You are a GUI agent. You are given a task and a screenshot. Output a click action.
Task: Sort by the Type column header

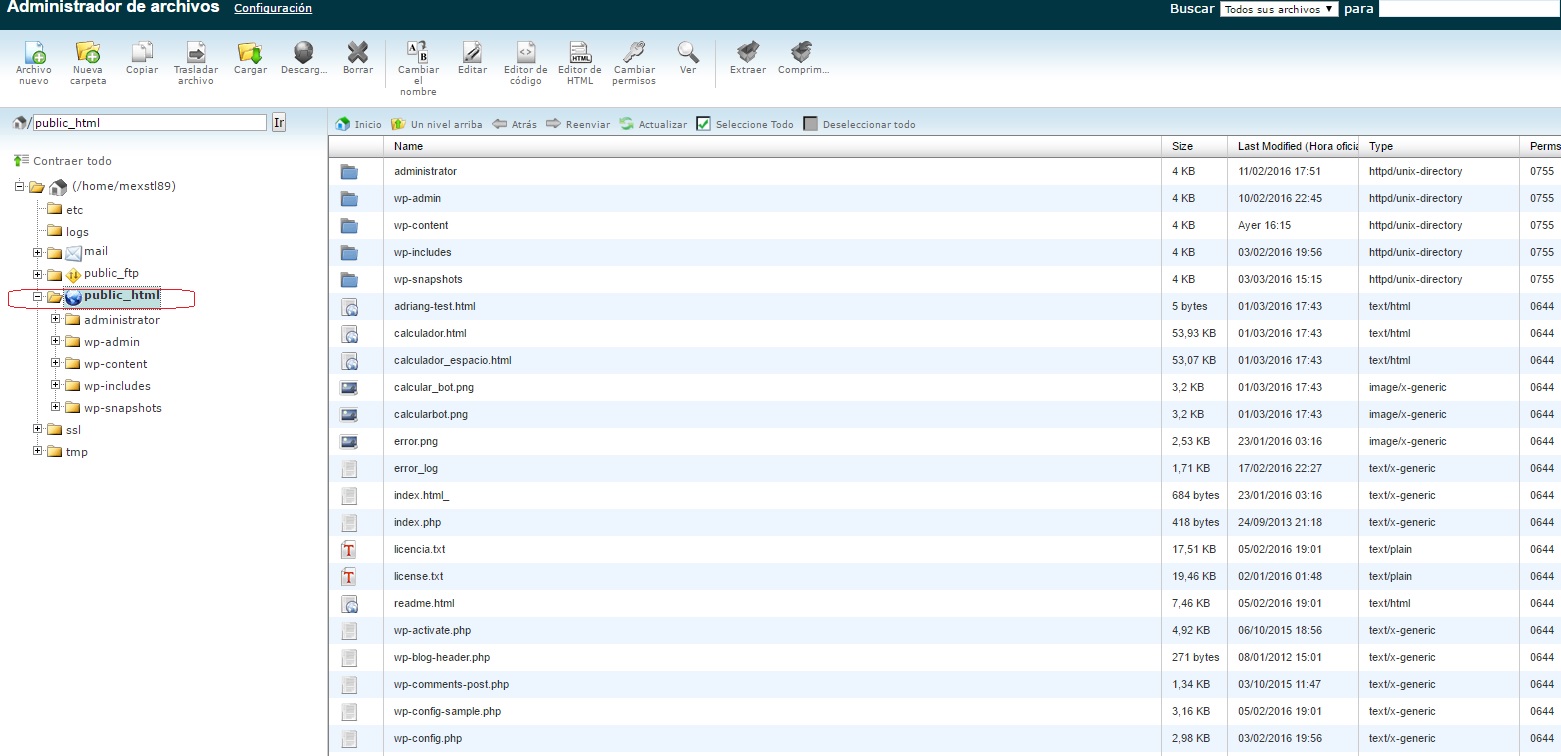[x=1440, y=146]
